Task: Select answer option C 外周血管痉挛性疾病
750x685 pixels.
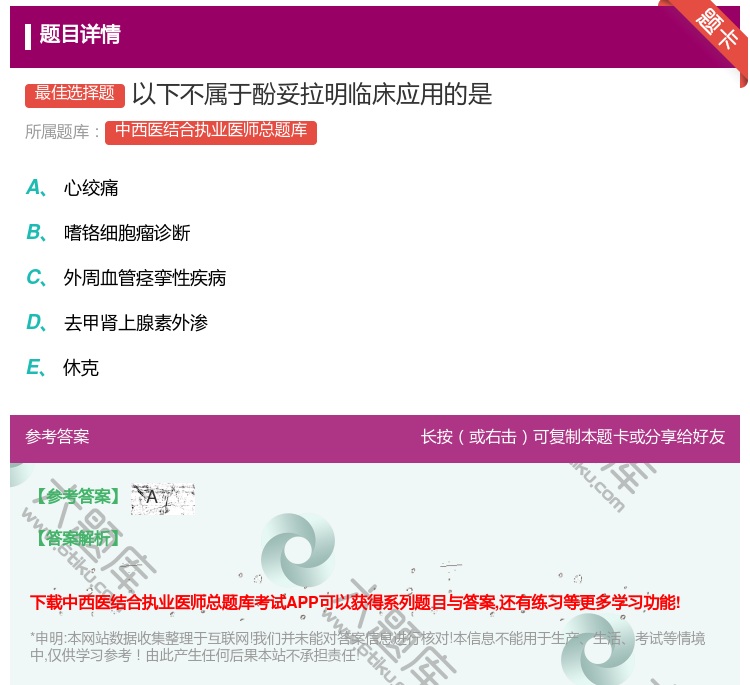Action: (126, 278)
